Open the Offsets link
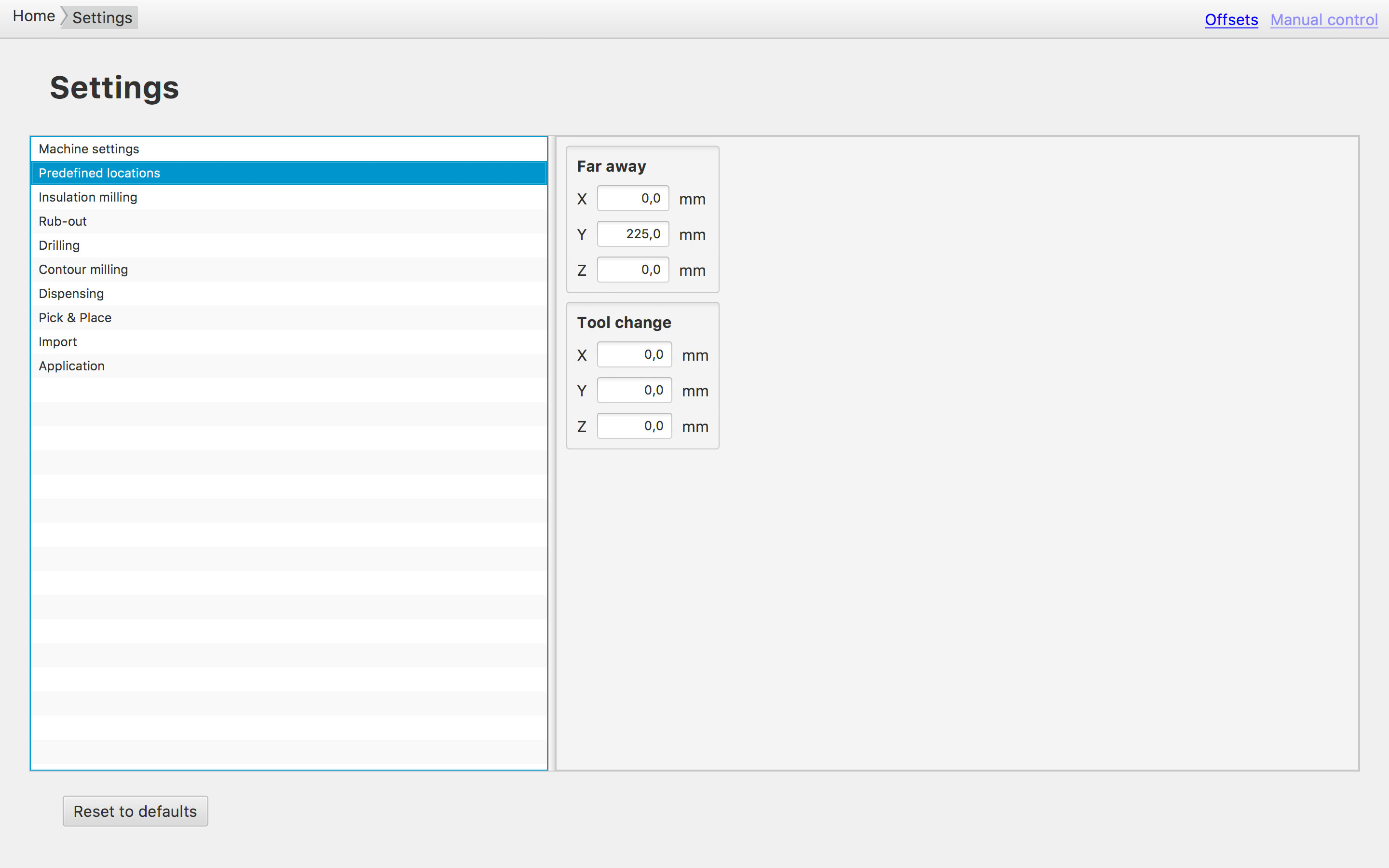1389x868 pixels. point(1231,19)
